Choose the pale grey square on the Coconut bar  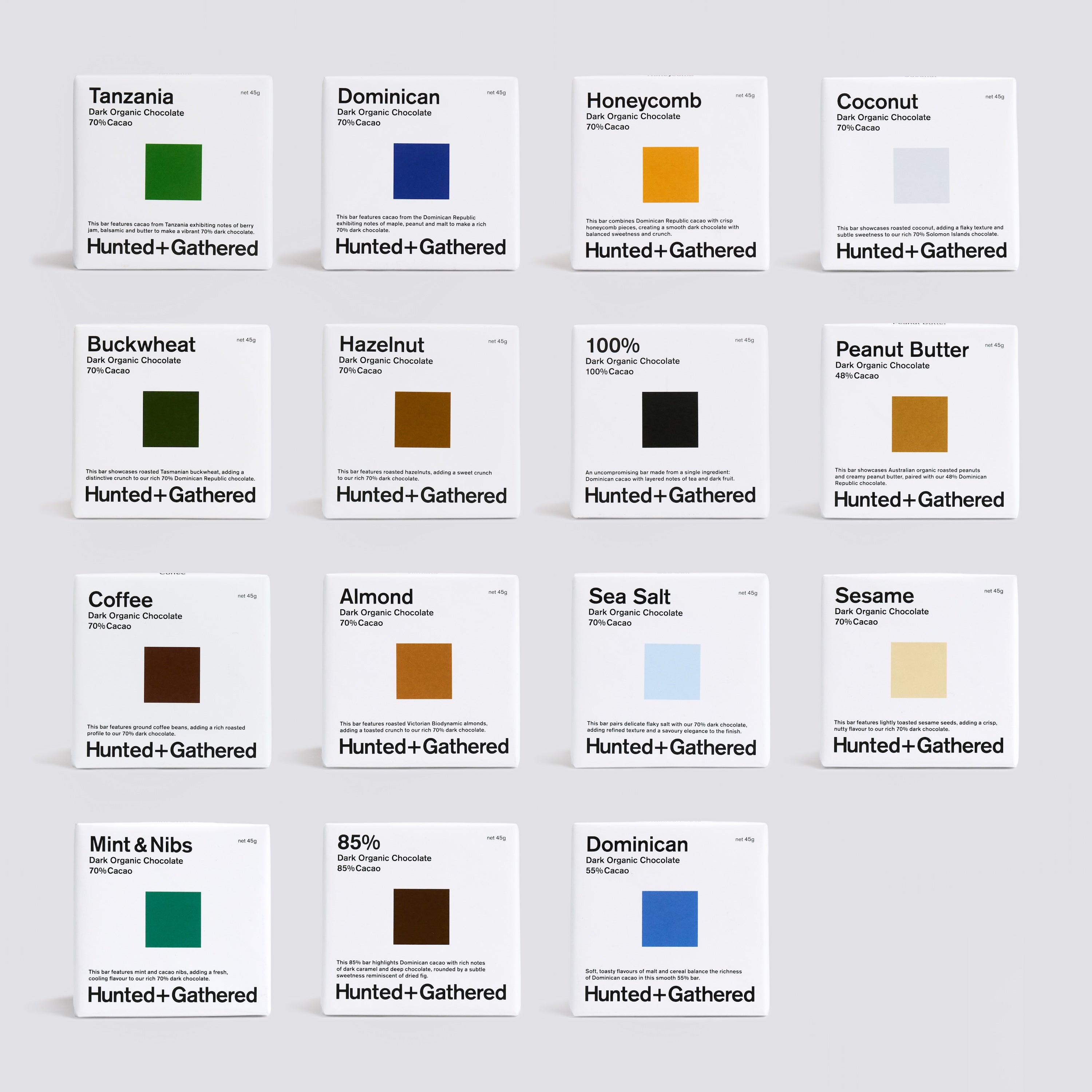coord(921,176)
